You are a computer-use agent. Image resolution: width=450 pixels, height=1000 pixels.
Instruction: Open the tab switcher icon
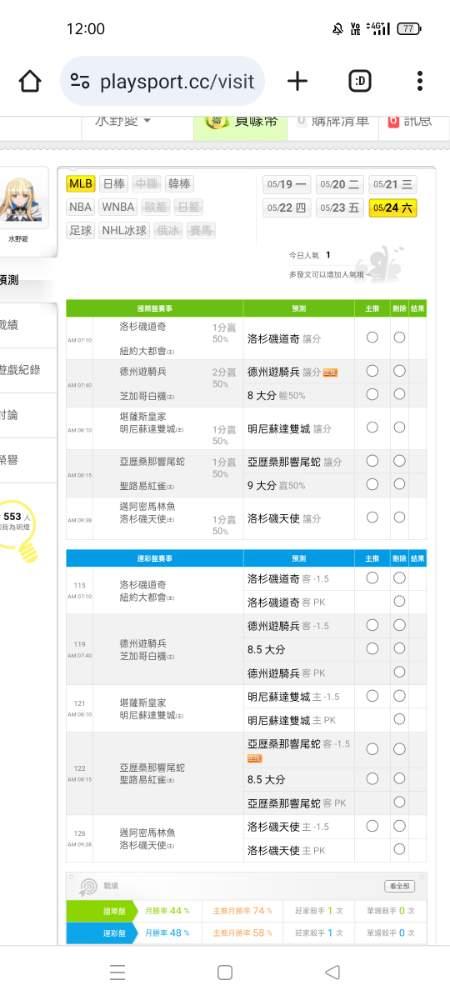click(x=360, y=81)
